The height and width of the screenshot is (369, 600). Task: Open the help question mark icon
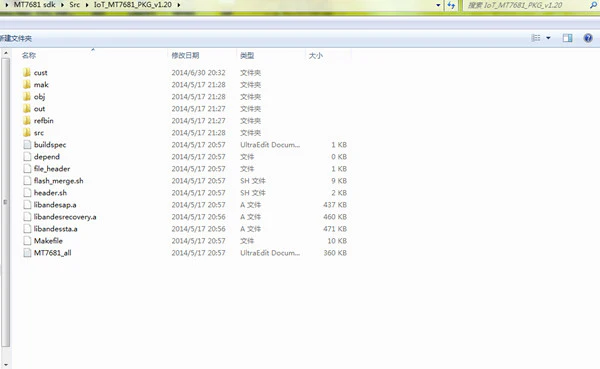(x=588, y=38)
